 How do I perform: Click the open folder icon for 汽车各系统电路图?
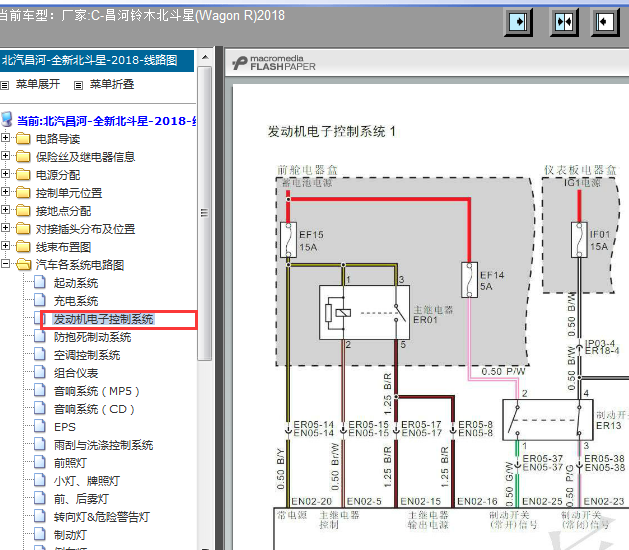tap(24, 265)
